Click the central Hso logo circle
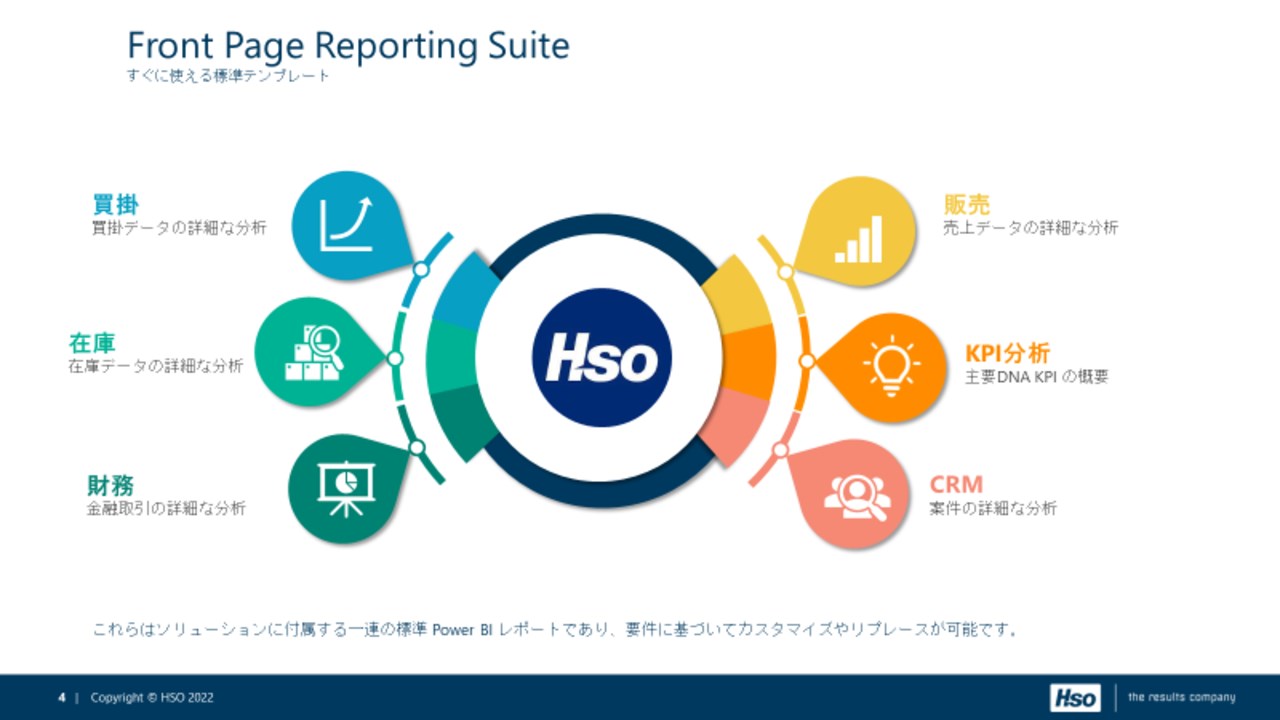Image resolution: width=1280 pixels, height=720 pixels. click(601, 358)
